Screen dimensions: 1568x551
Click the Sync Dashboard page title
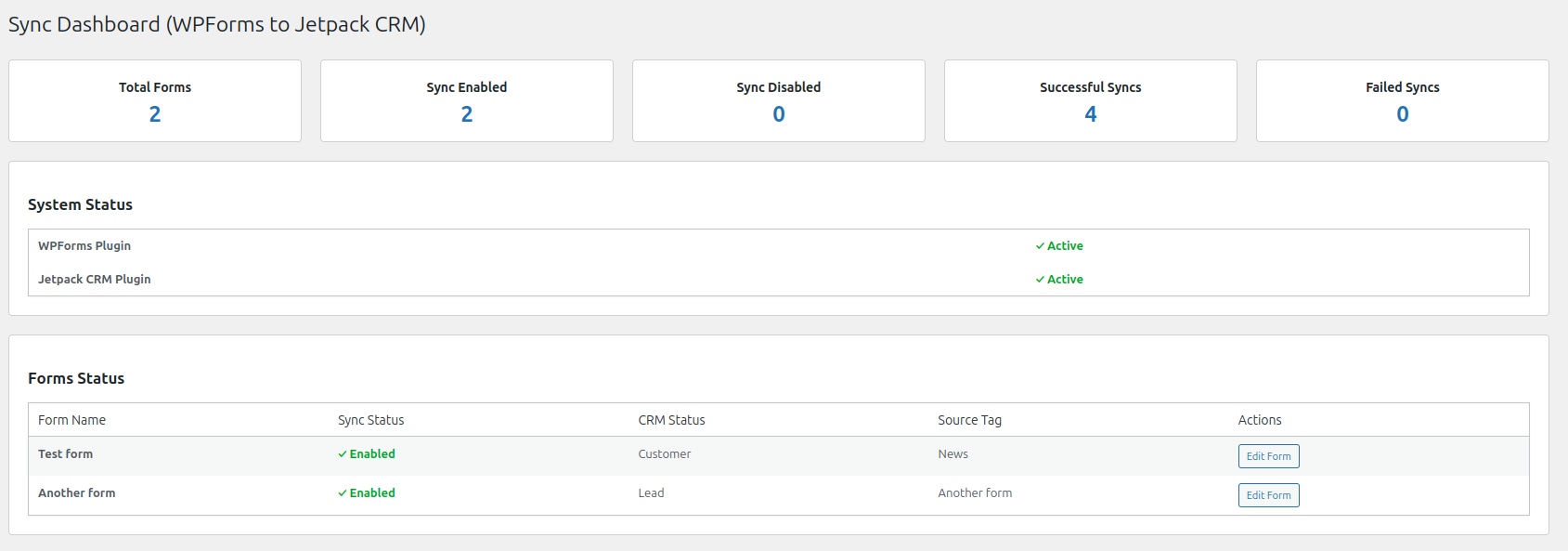pos(217,24)
